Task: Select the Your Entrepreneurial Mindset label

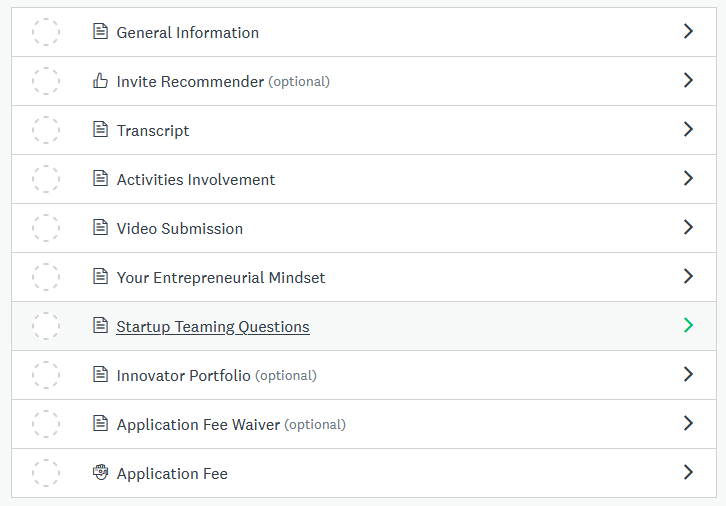Action: [x=221, y=278]
